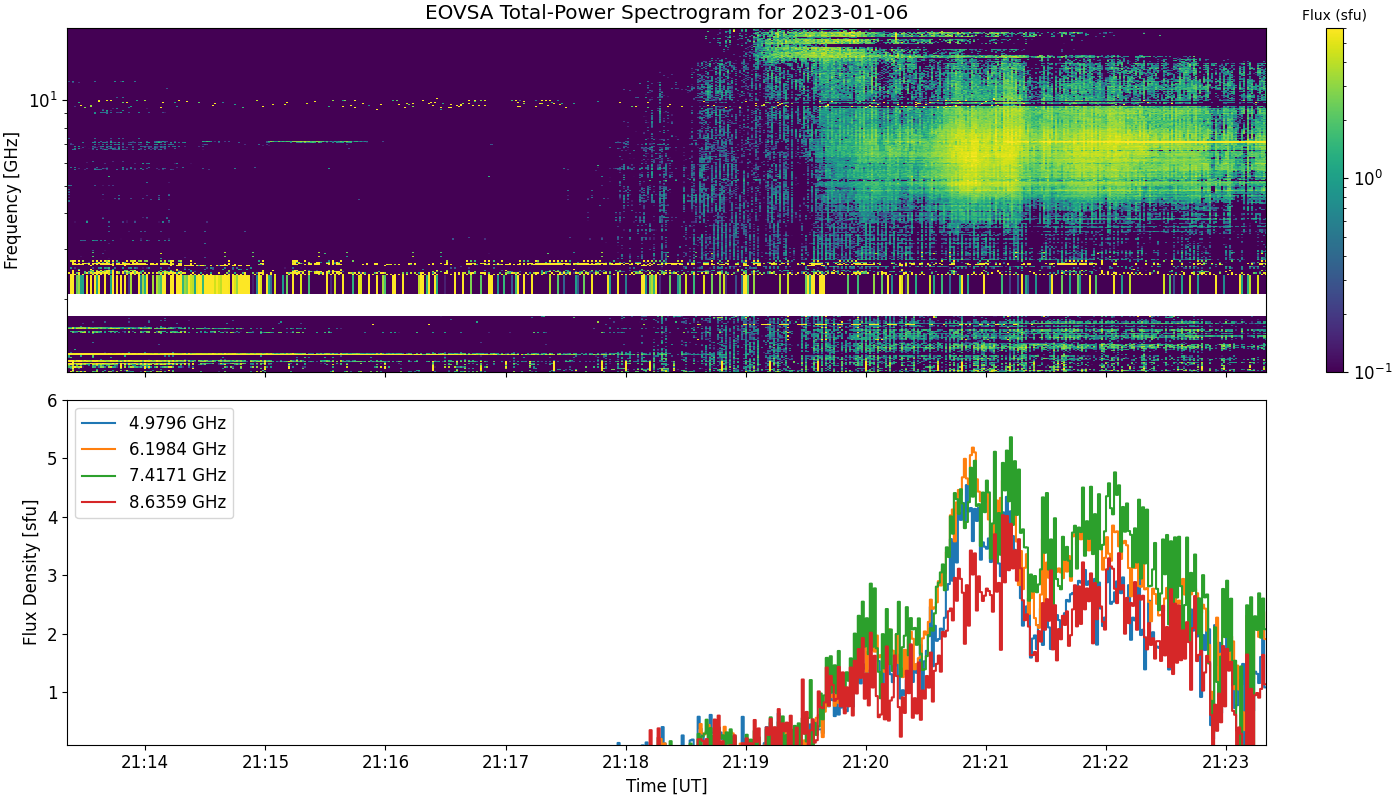Click the Frequency [GHz] axis label
Screen dimensions: 1400x800
pyautogui.click(x=12, y=200)
